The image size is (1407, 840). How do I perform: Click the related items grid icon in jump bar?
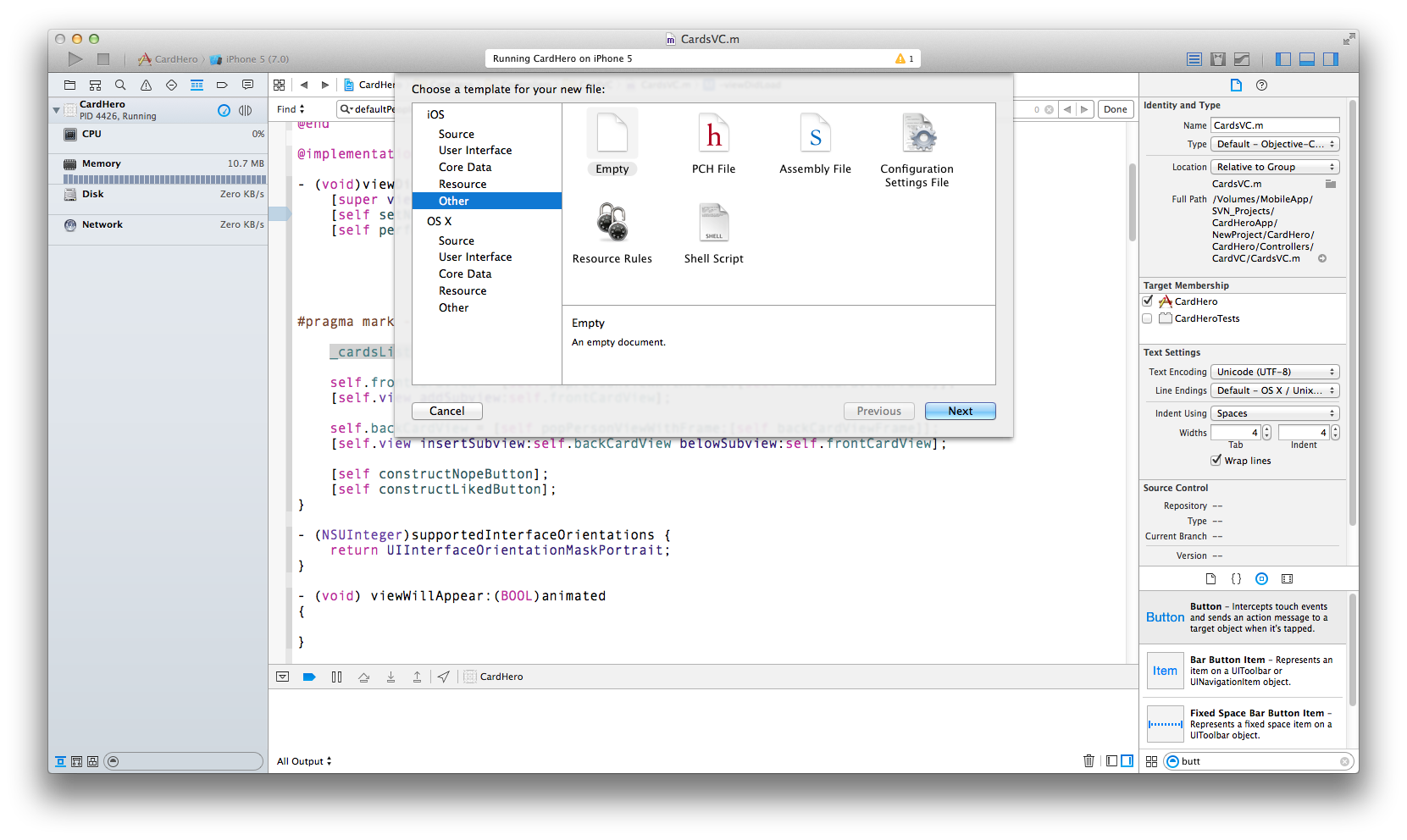(x=279, y=85)
